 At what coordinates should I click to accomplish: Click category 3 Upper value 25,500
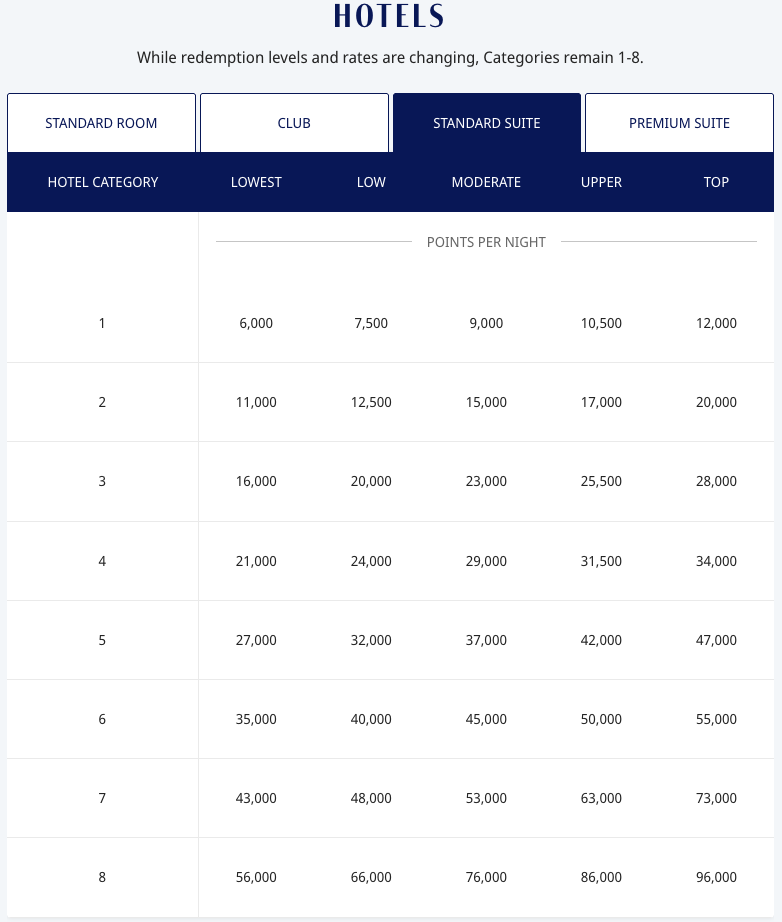pyautogui.click(x=601, y=481)
